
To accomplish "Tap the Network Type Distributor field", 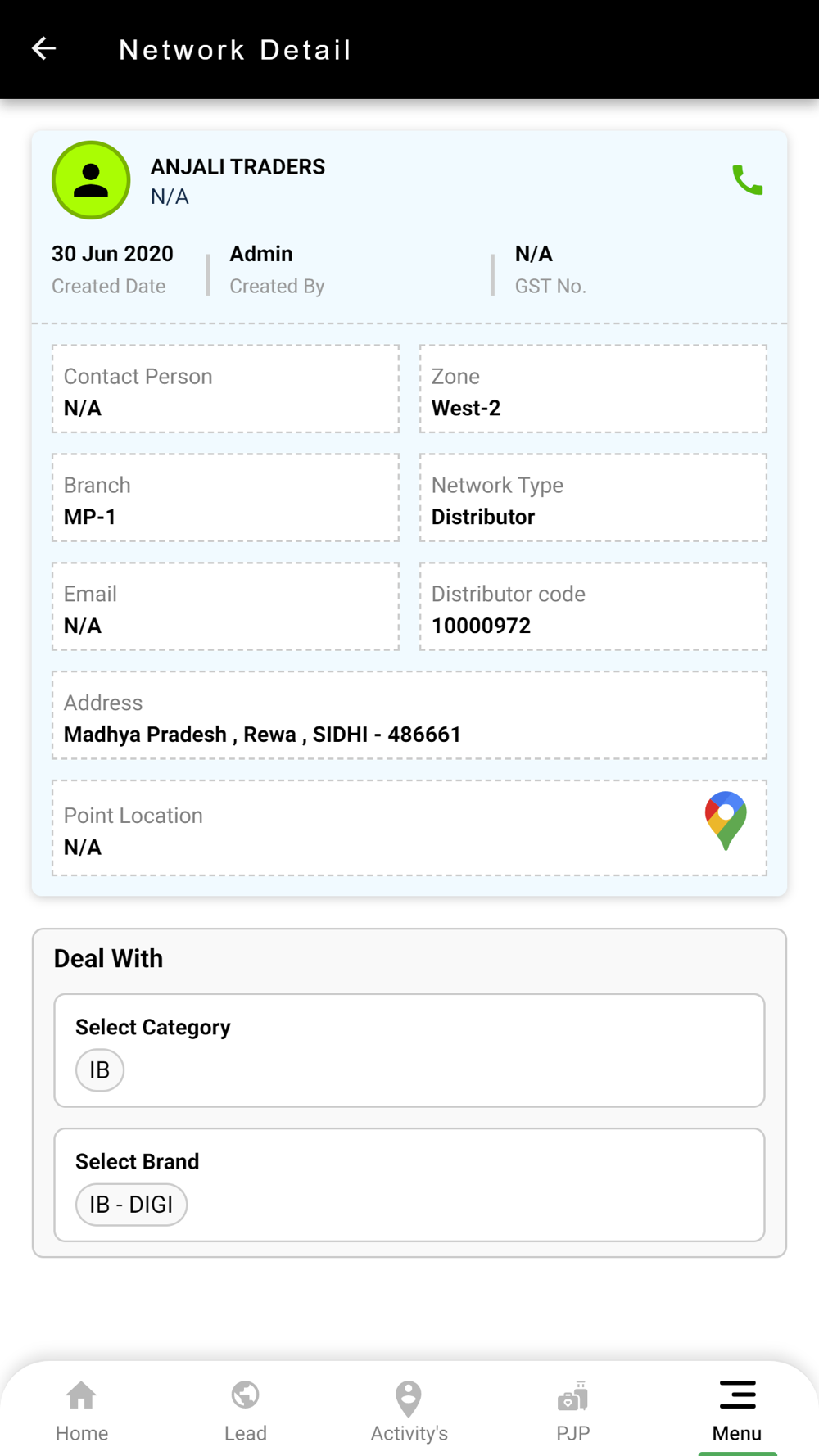I will tap(593, 498).
